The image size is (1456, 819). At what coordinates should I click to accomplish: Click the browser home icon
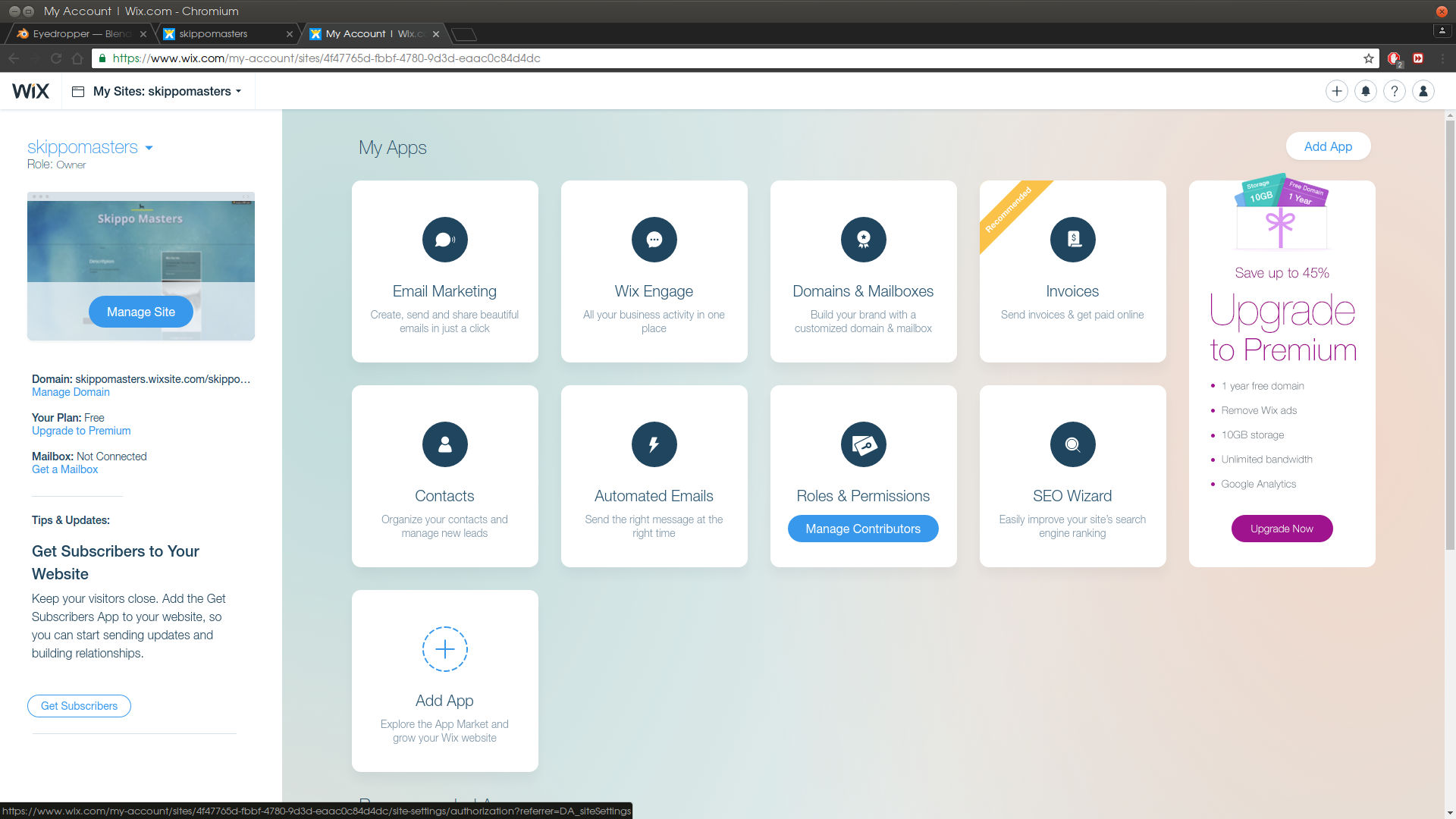(77, 58)
